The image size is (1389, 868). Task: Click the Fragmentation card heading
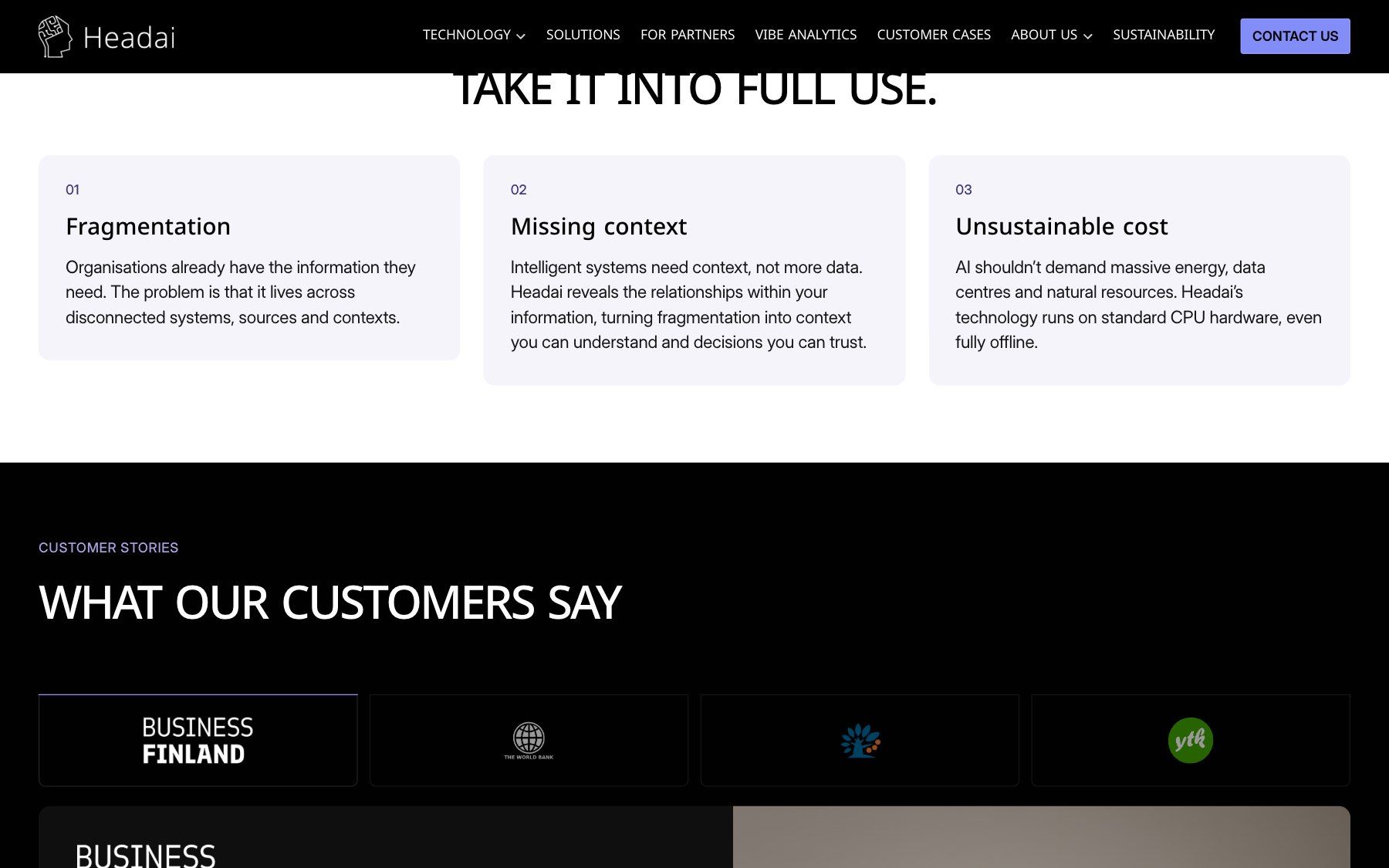coord(148,226)
